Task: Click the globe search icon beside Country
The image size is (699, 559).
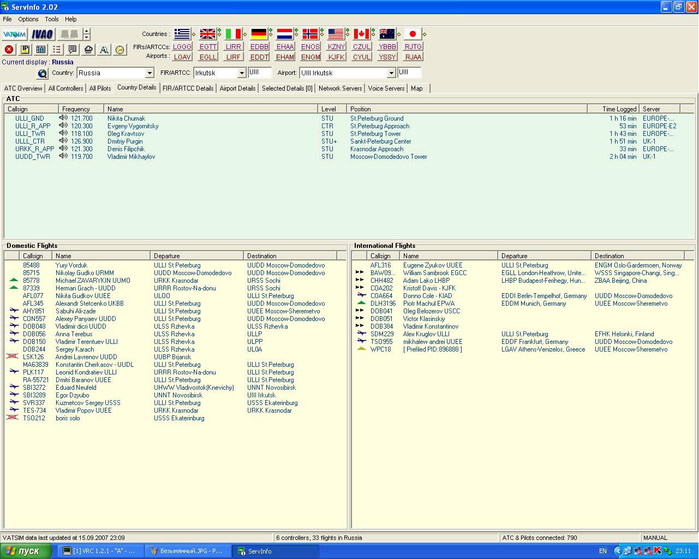Action: coord(42,74)
